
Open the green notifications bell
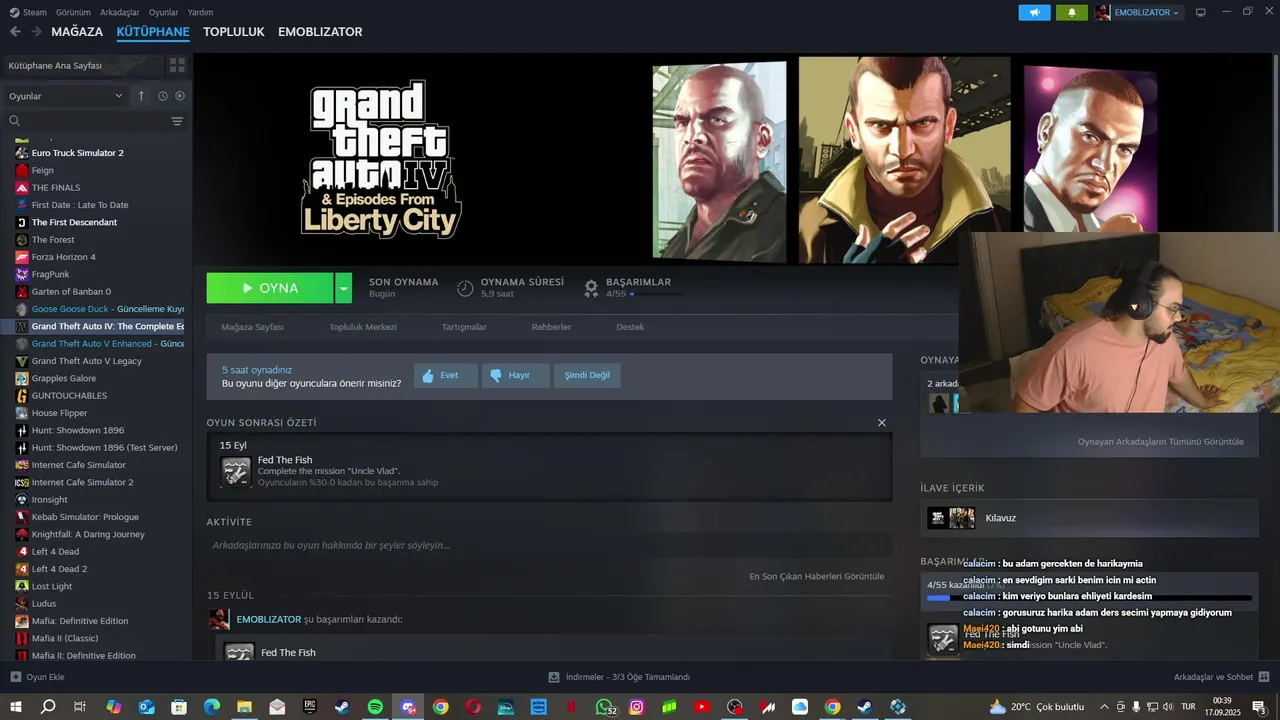point(1072,12)
